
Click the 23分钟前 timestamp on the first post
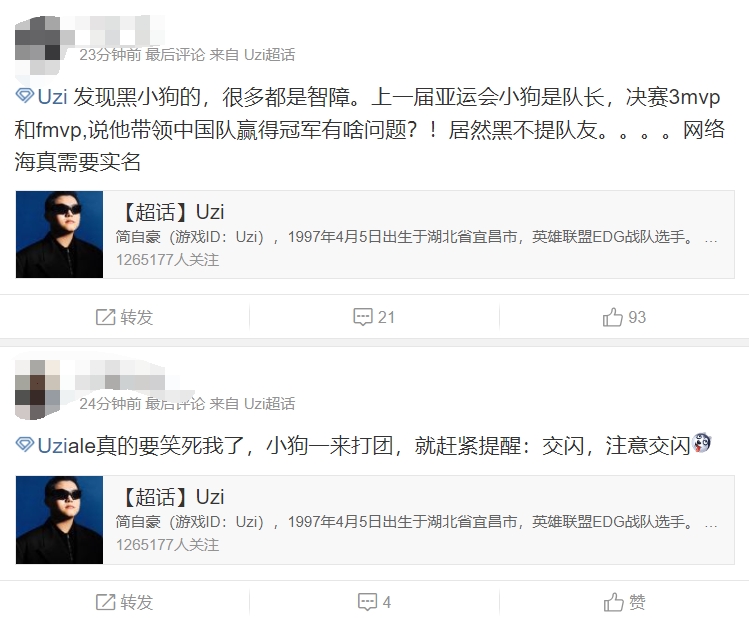pos(110,55)
